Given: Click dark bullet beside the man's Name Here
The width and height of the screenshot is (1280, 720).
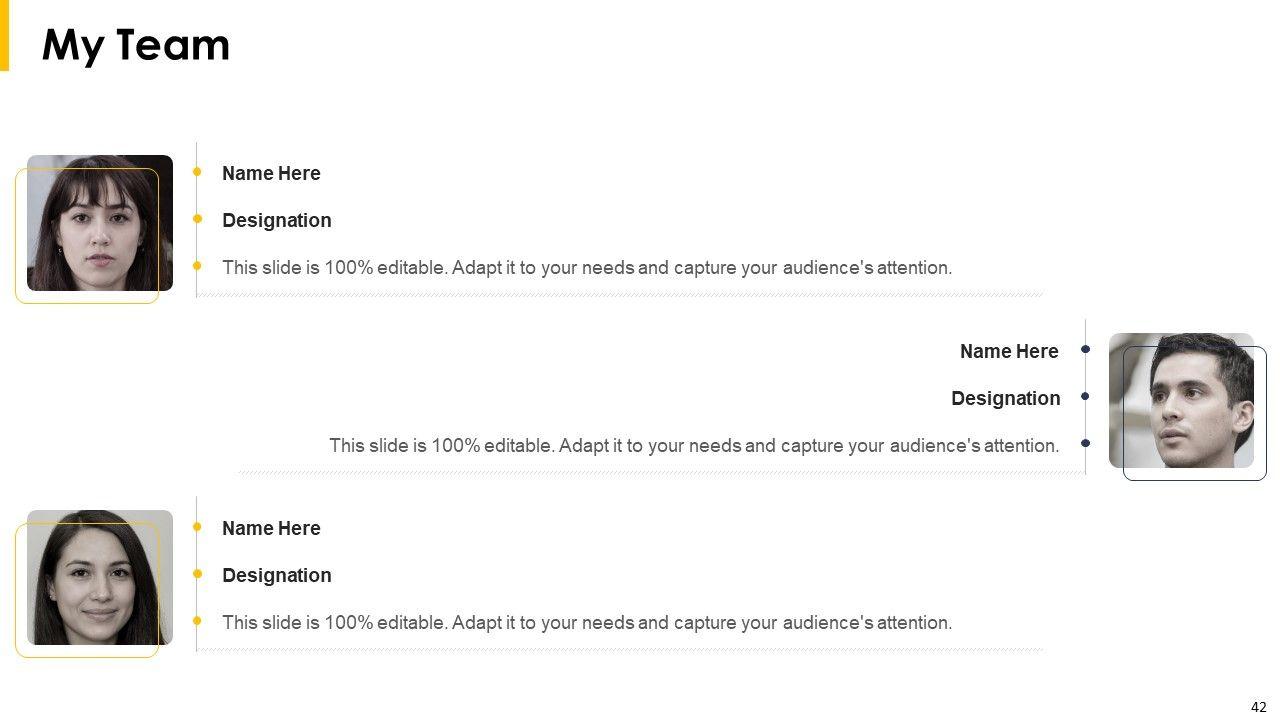Looking at the screenshot, I should [x=1085, y=350].
